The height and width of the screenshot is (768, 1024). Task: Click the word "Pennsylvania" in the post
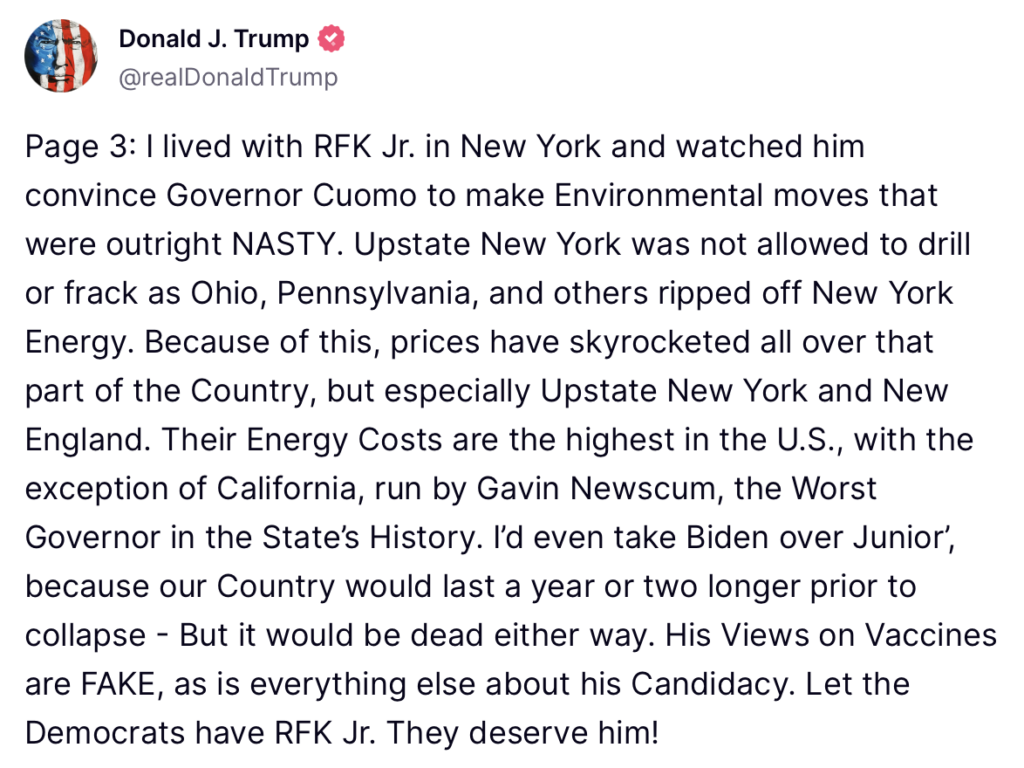pos(374,294)
